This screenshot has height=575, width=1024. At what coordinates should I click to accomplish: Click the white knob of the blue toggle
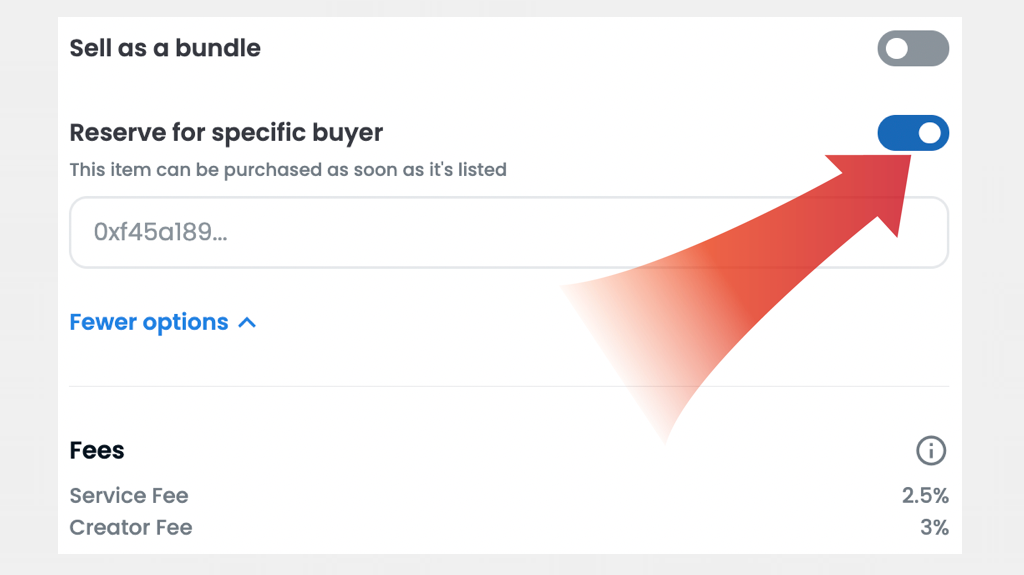pos(929,133)
